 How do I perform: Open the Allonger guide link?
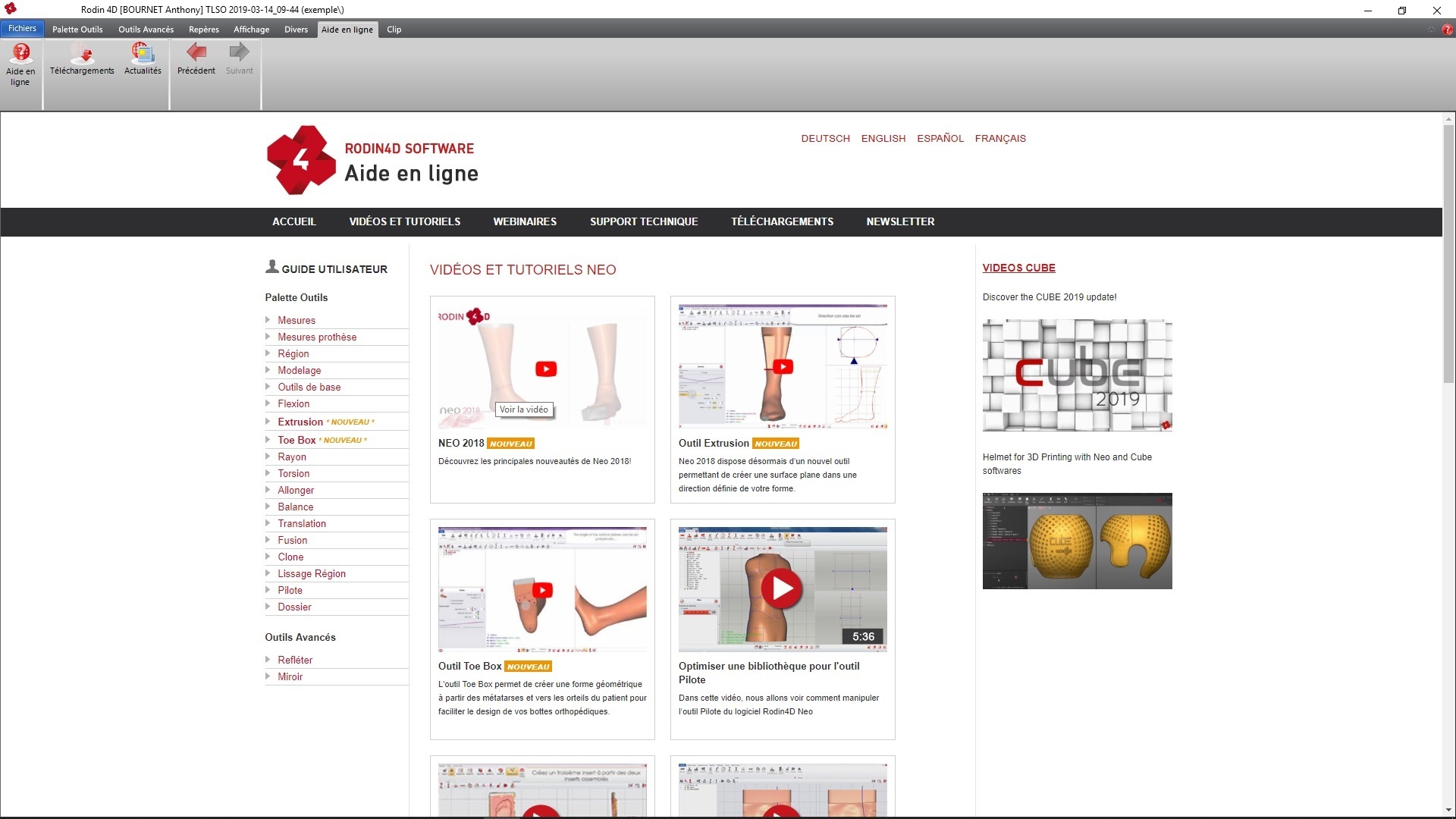[x=296, y=490]
